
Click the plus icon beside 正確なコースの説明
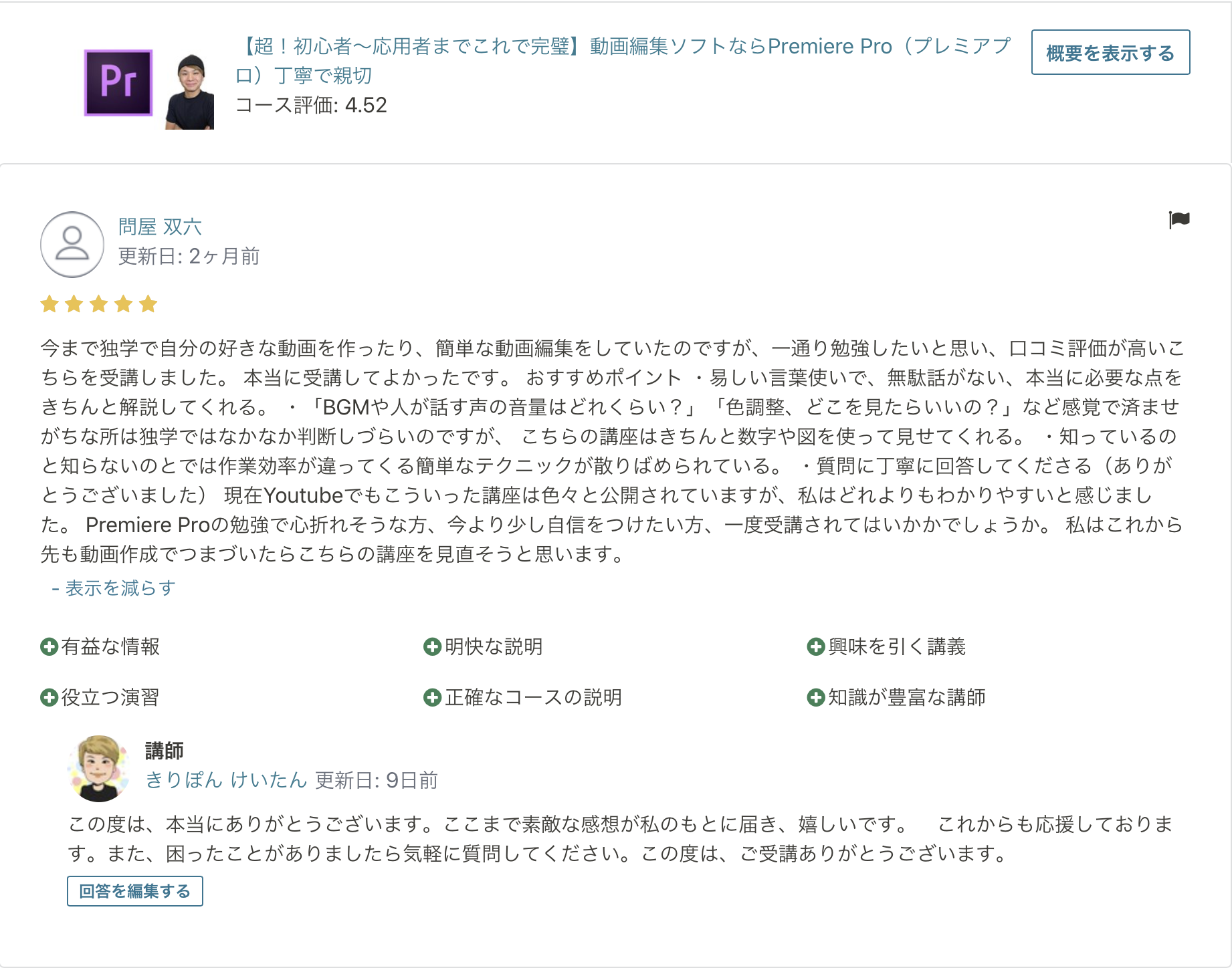tap(432, 697)
